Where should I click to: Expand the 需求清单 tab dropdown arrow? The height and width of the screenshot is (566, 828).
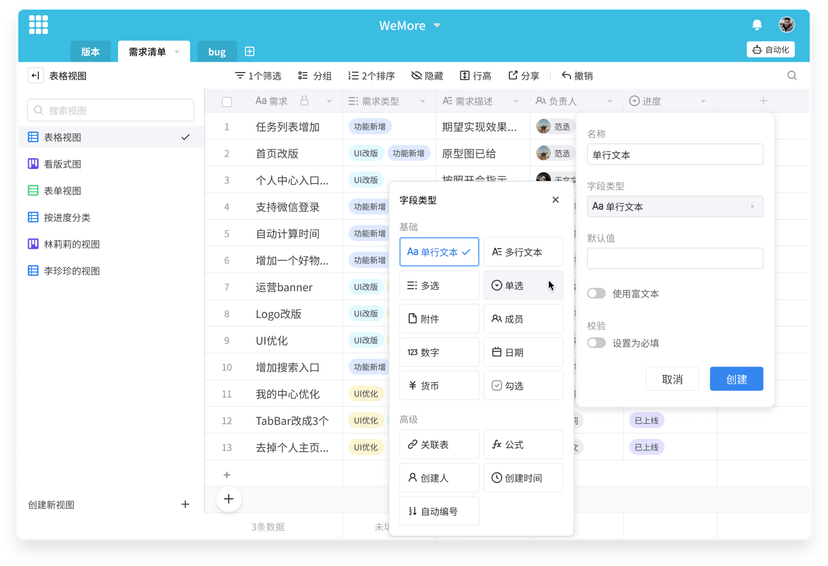[x=177, y=51]
